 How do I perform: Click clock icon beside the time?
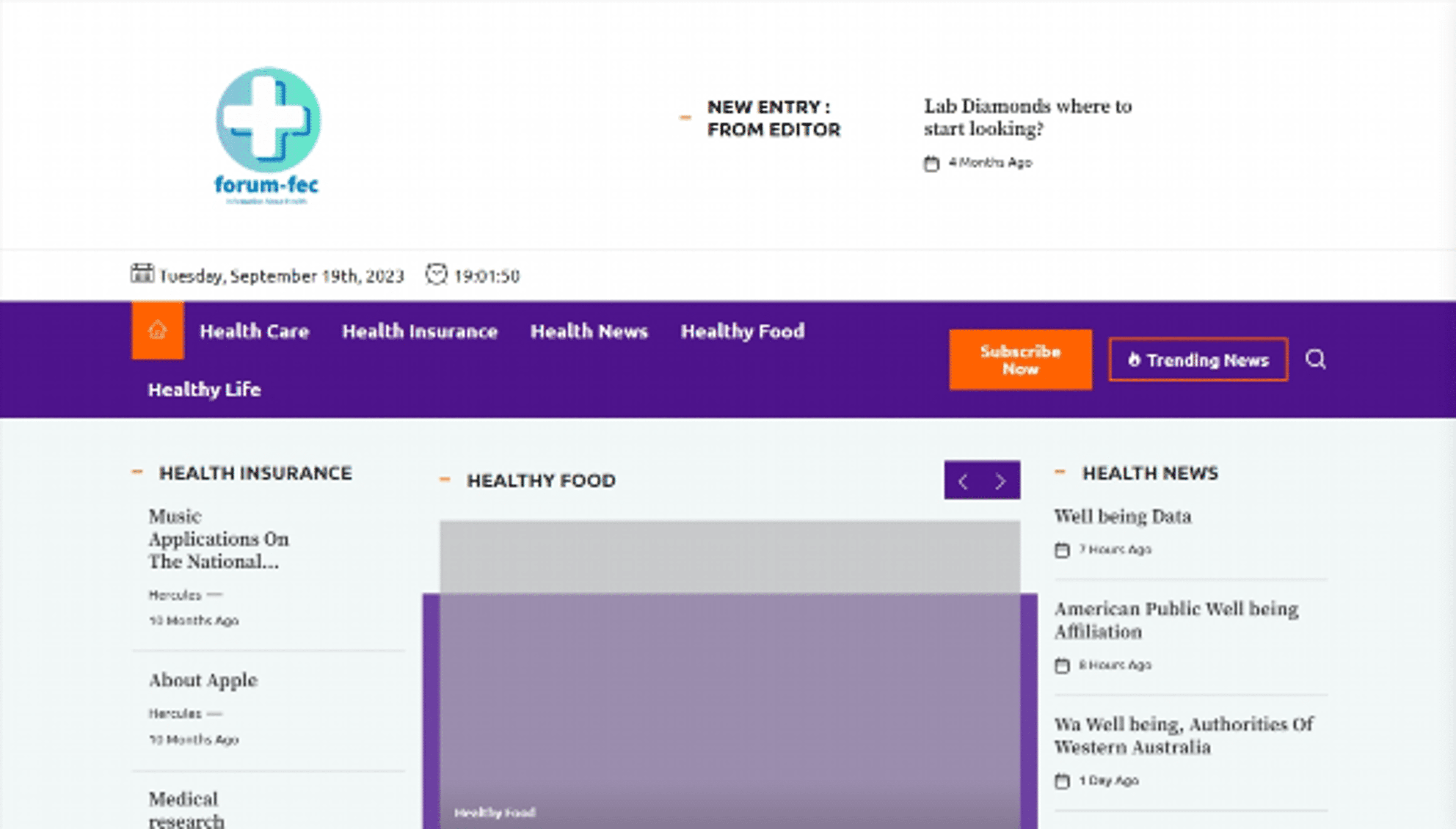436,274
